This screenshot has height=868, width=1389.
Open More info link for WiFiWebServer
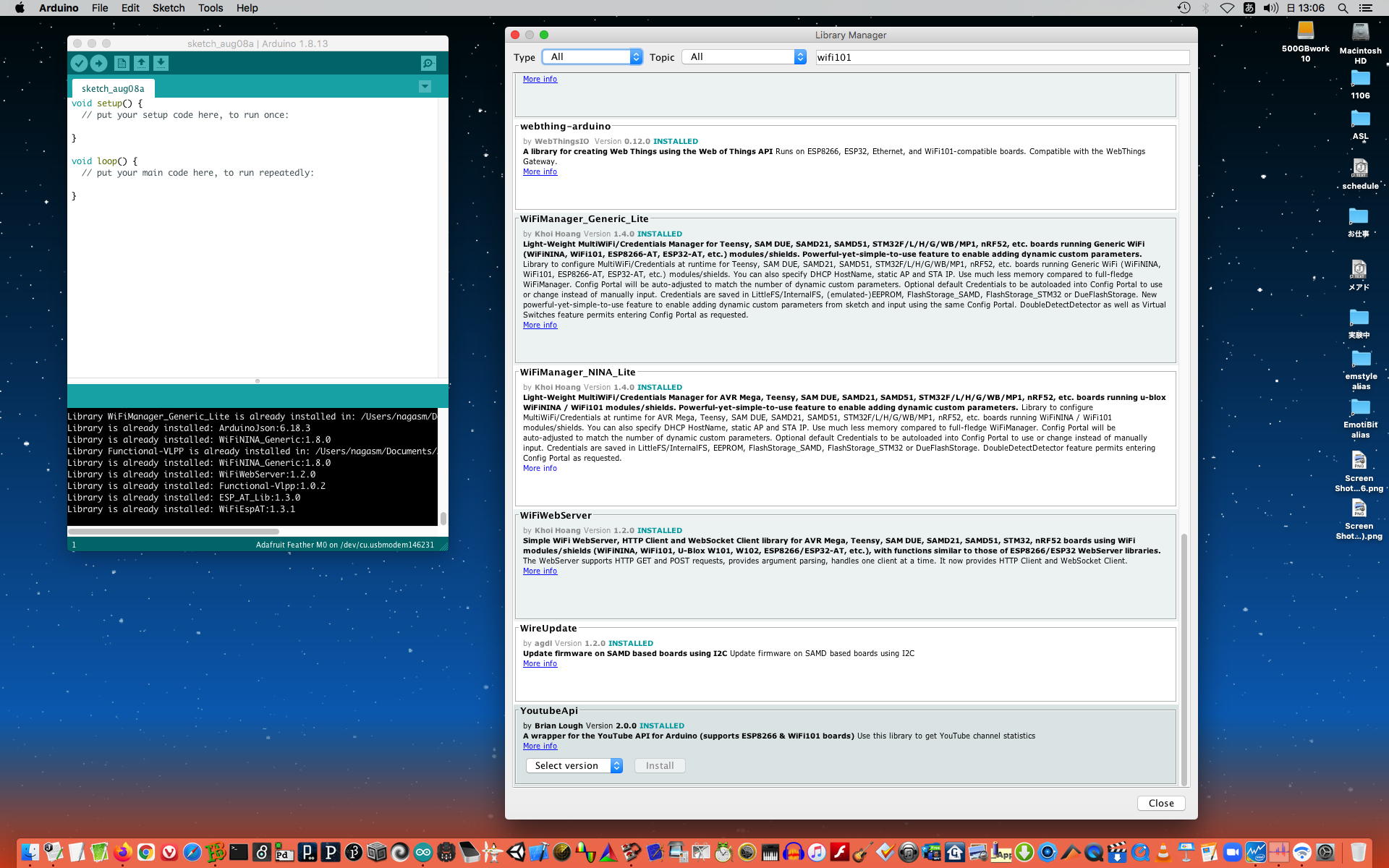pyautogui.click(x=540, y=571)
